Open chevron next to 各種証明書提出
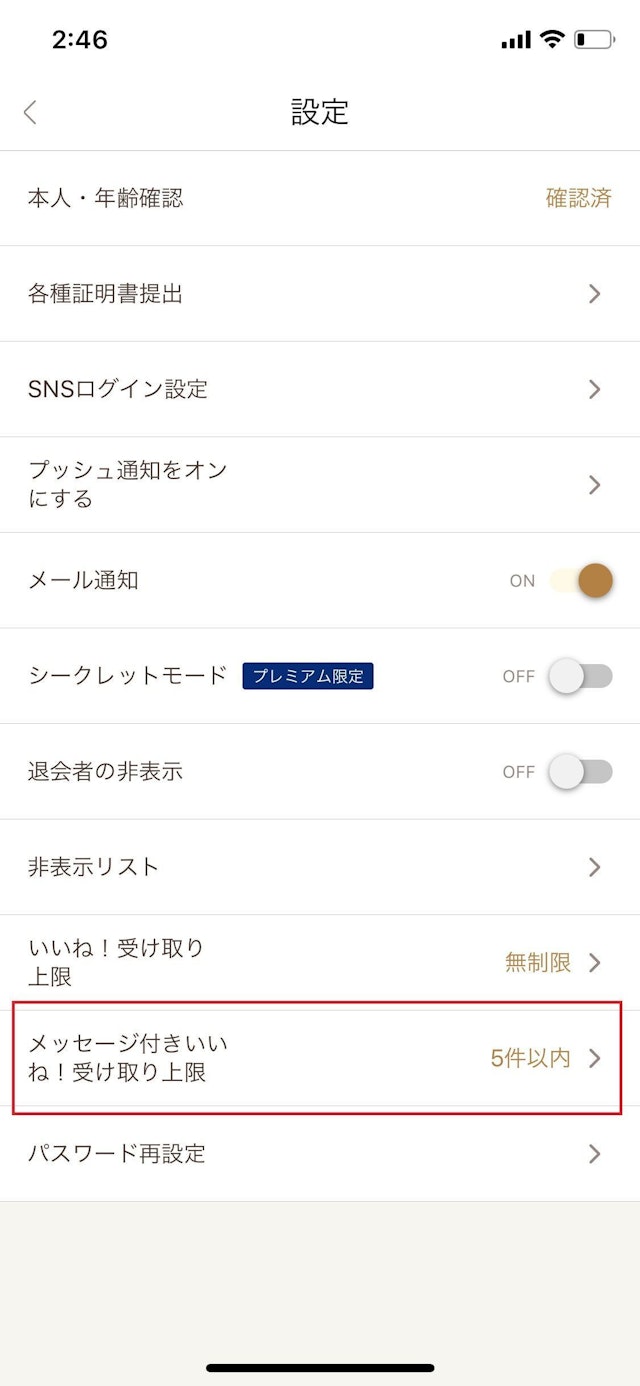 (595, 294)
